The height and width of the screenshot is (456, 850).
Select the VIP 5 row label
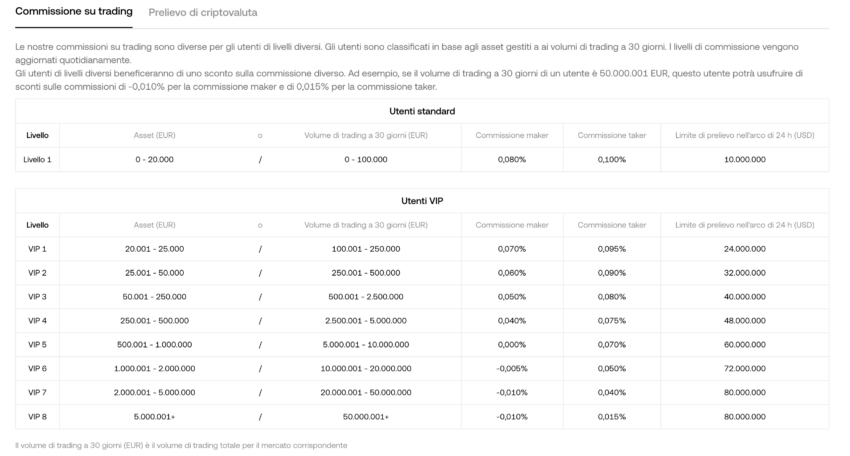(37, 344)
